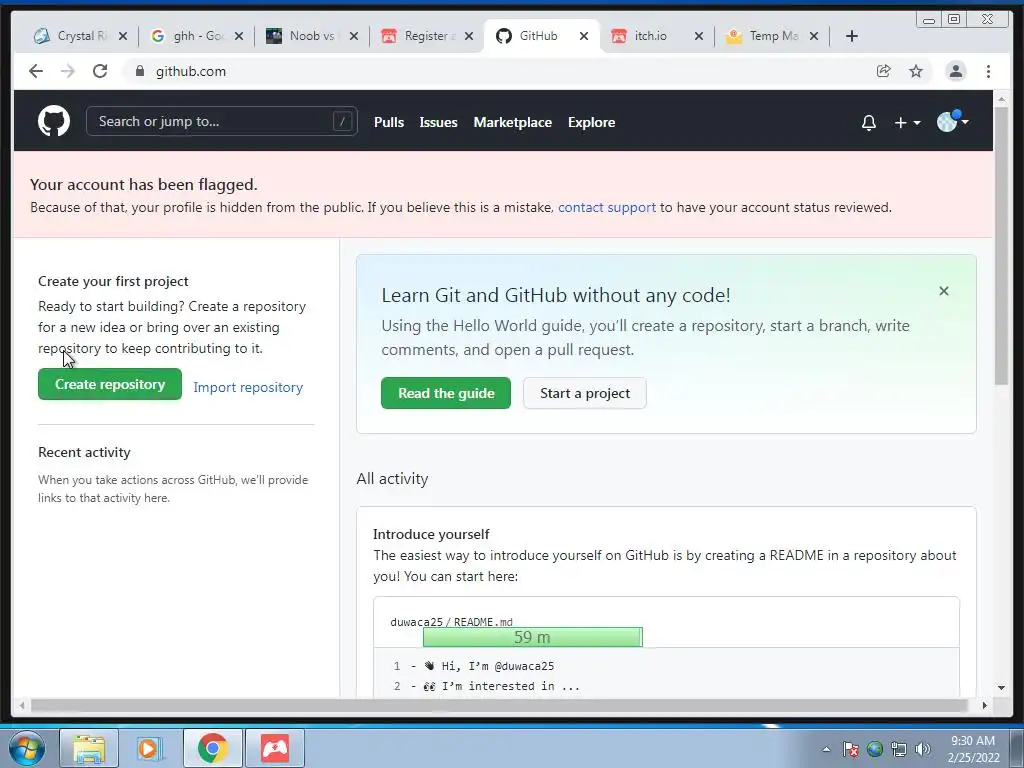The height and width of the screenshot is (768, 1024).
Task: Click the Introduce yourself heading
Action: click(431, 534)
